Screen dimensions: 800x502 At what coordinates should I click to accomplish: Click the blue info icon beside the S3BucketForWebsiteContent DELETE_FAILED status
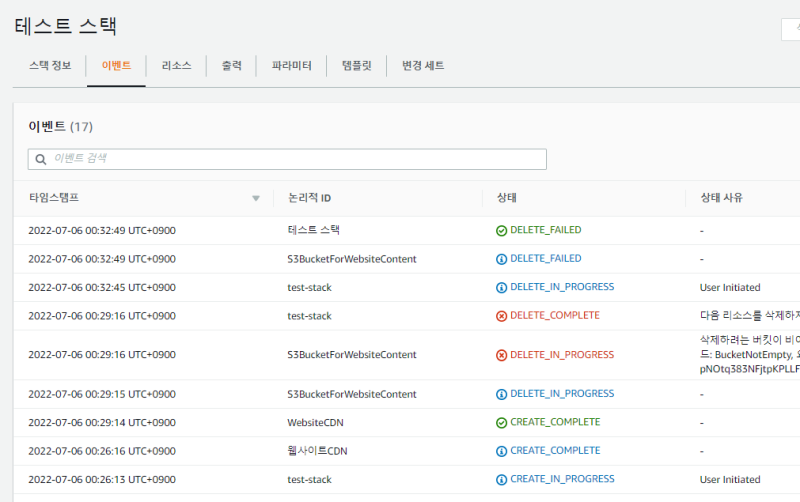(501, 259)
